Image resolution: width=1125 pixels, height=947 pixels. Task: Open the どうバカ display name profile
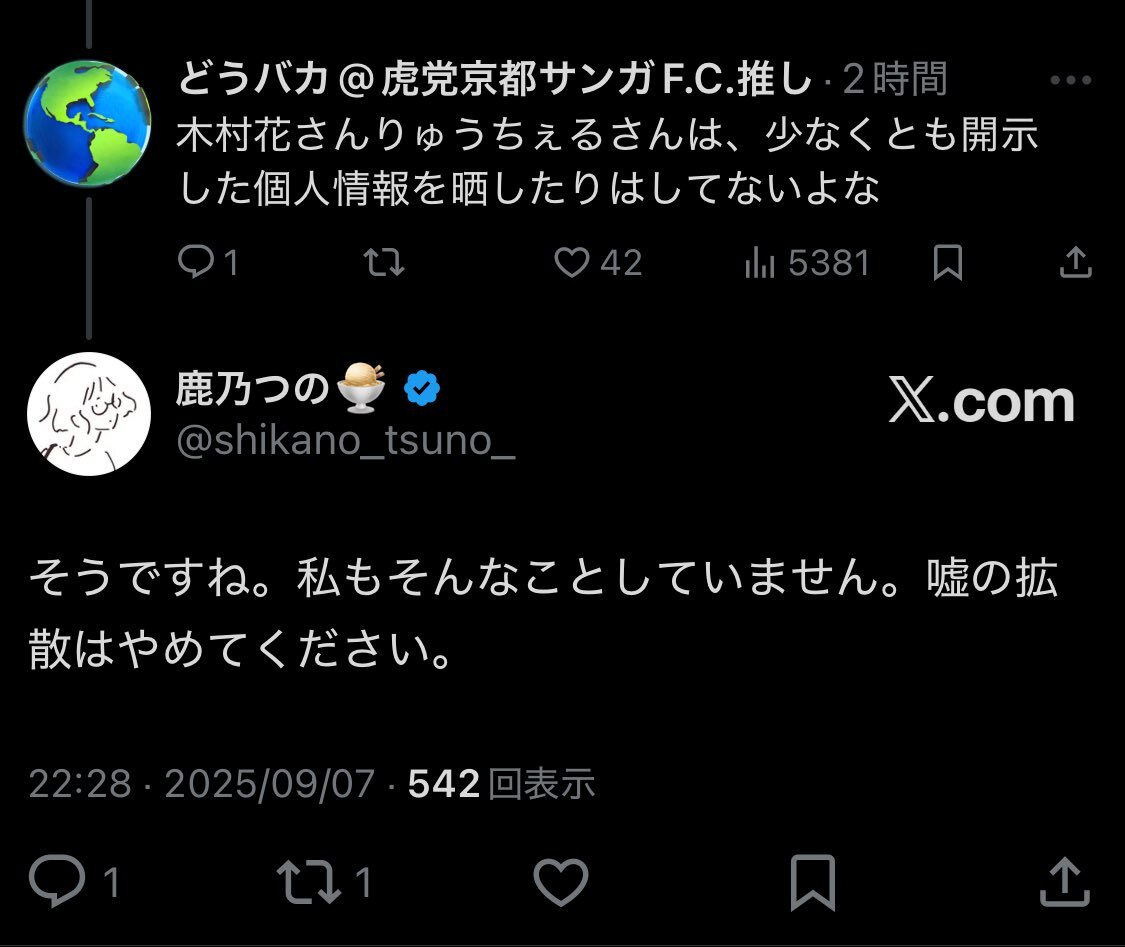tap(495, 80)
